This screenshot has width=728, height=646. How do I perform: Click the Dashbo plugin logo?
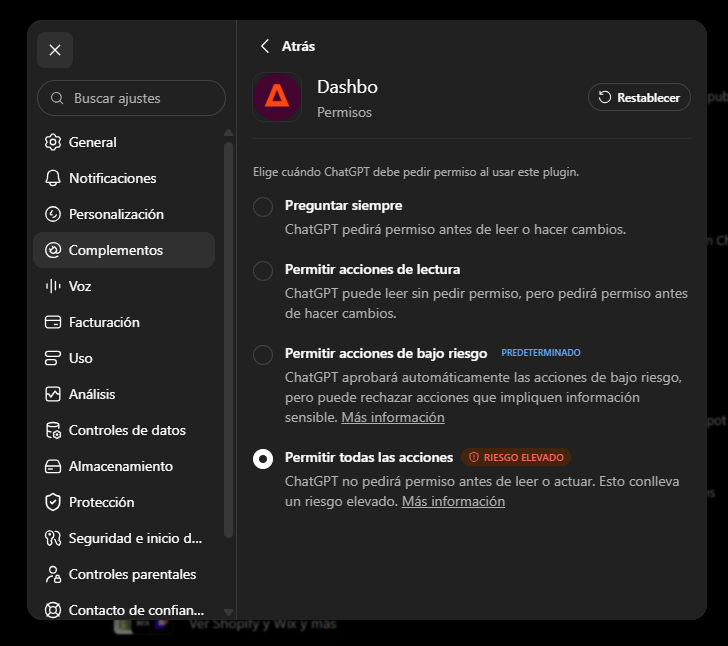pos(277,97)
